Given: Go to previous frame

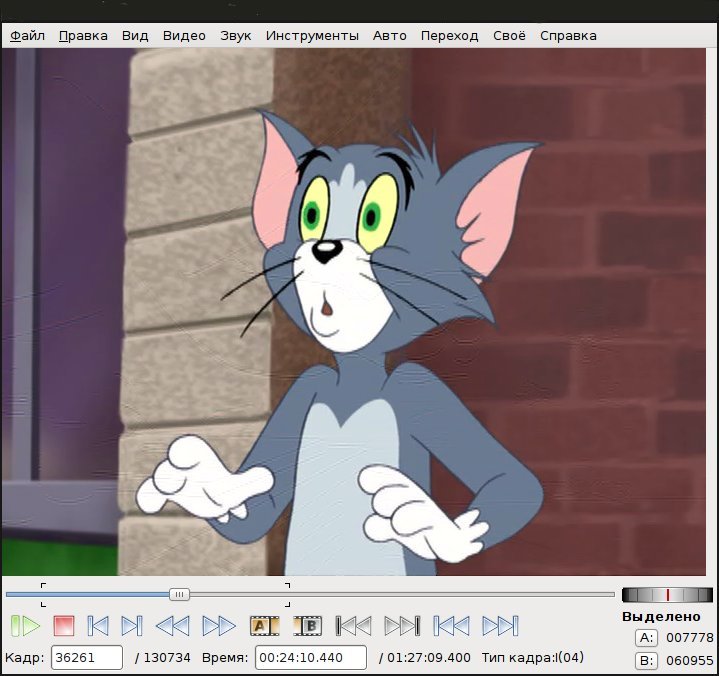Looking at the screenshot, I should pyautogui.click(x=98, y=626).
